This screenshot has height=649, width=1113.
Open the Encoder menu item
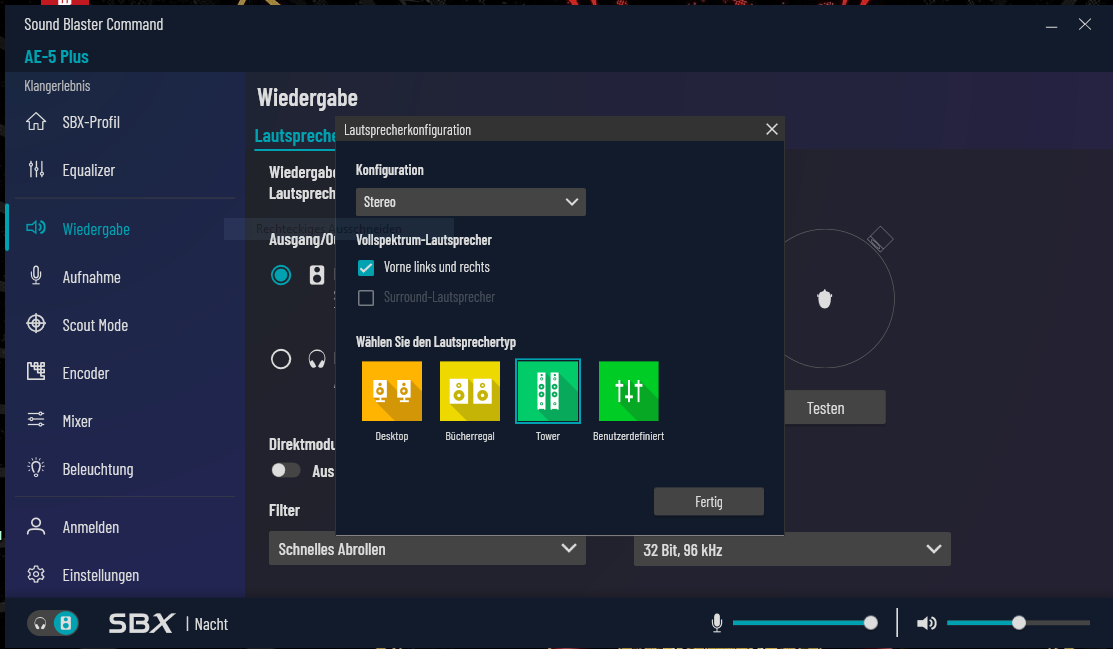click(x=86, y=373)
